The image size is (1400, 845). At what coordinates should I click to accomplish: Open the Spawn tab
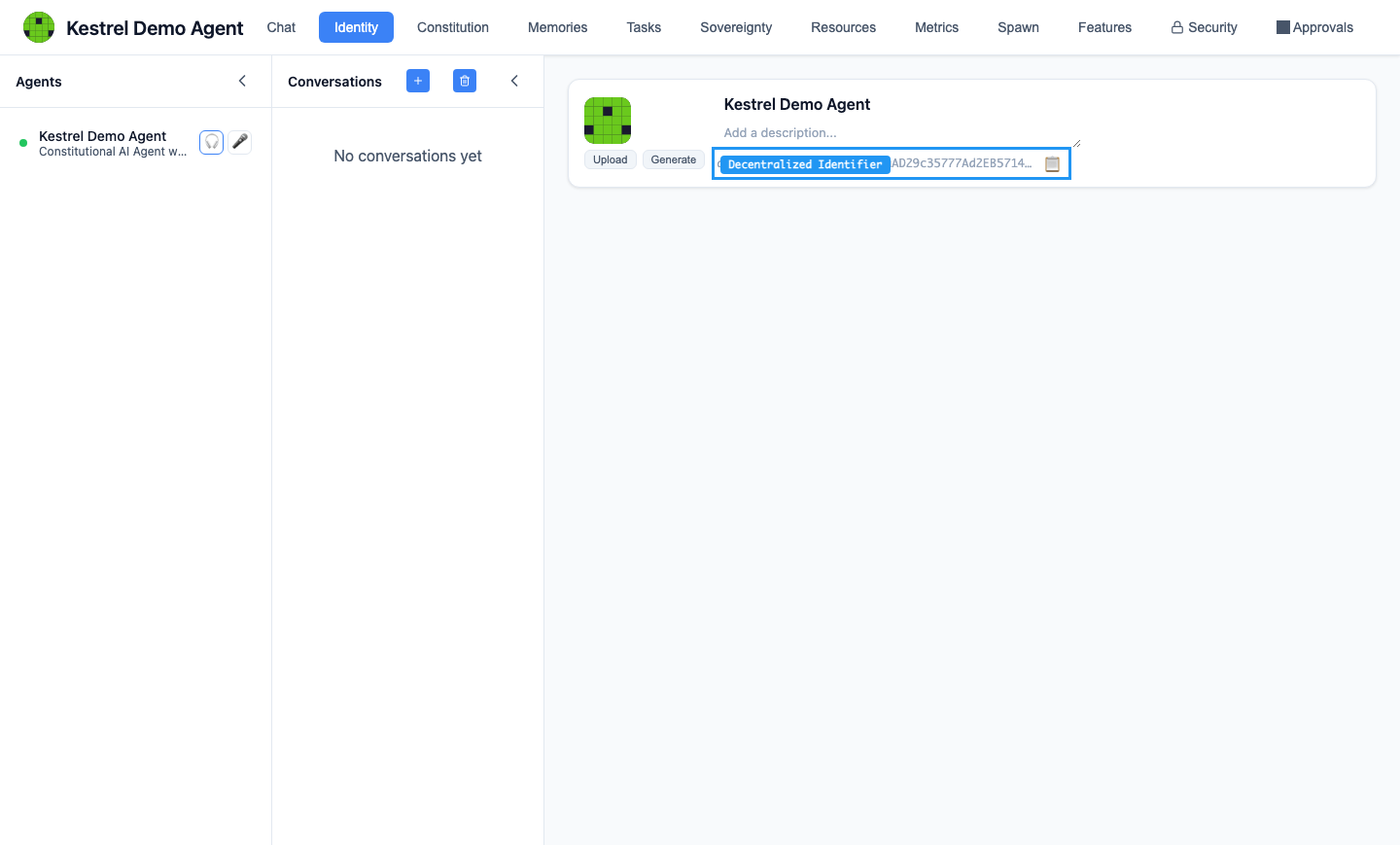tap(1018, 27)
